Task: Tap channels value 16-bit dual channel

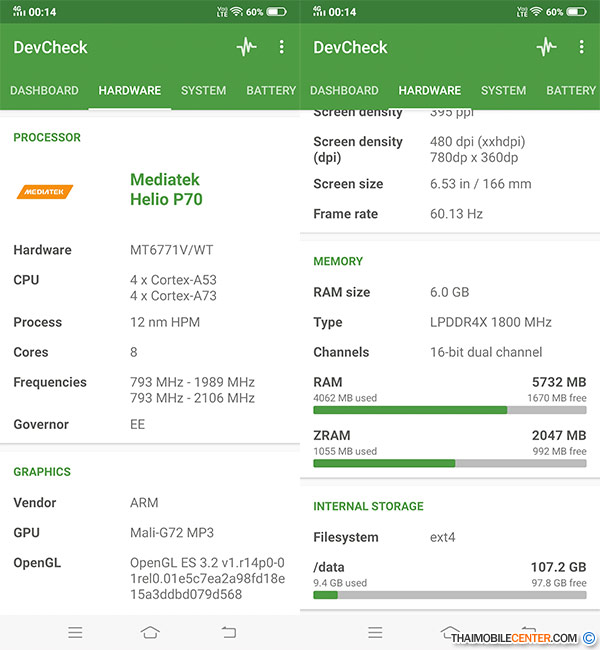Action: click(486, 352)
